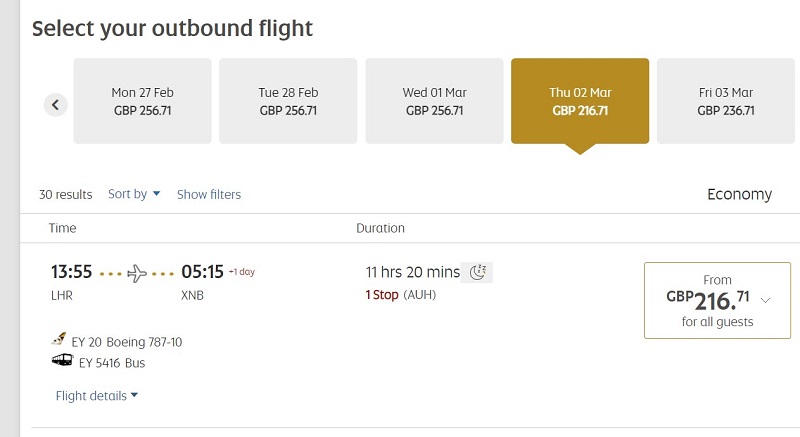Click the Economy cabin column header
The image size is (800, 437).
point(739,194)
